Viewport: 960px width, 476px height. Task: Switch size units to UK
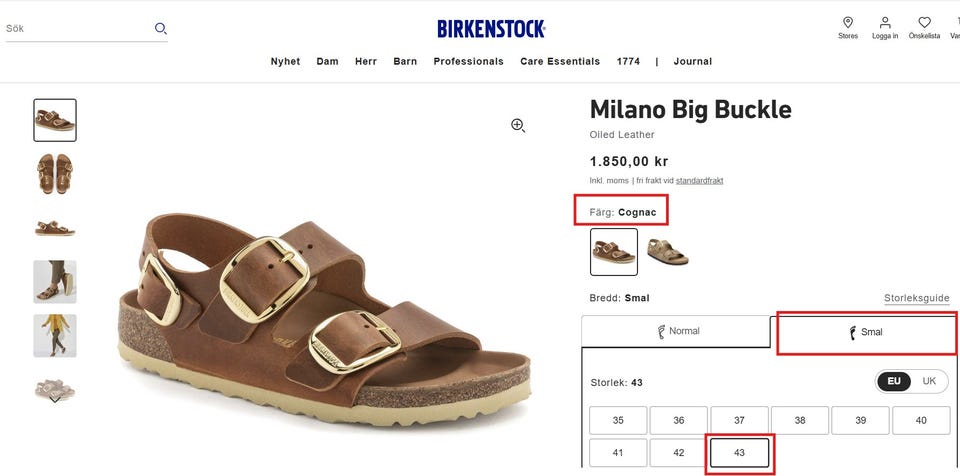929,381
